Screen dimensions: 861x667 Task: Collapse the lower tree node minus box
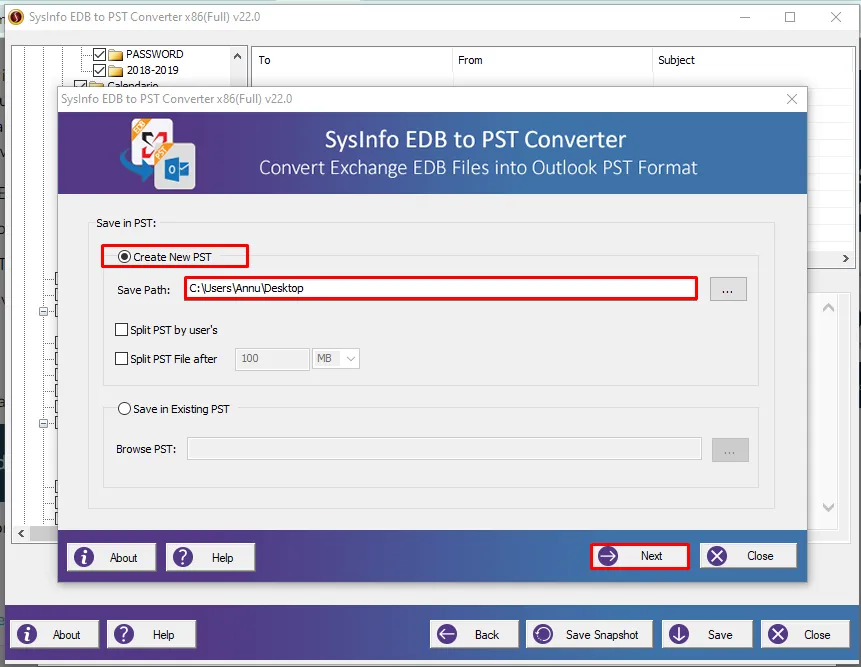[x=43, y=423]
